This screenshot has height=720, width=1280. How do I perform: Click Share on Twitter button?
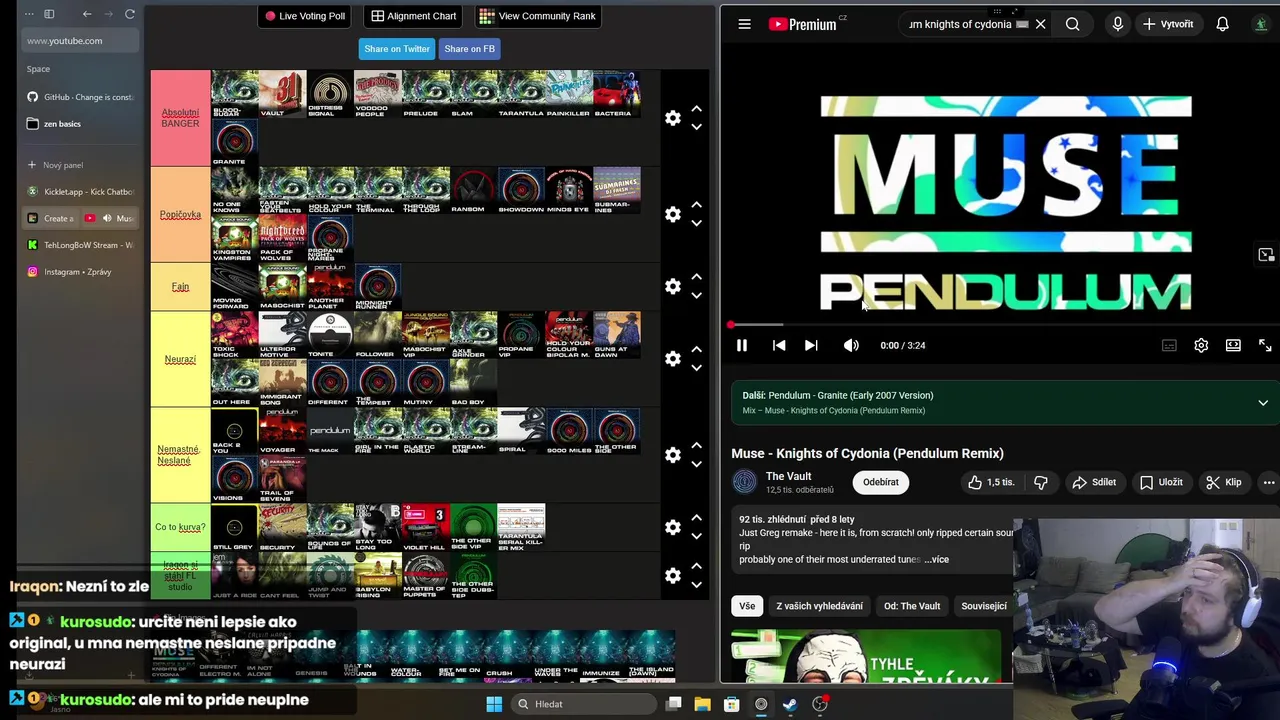point(397,48)
